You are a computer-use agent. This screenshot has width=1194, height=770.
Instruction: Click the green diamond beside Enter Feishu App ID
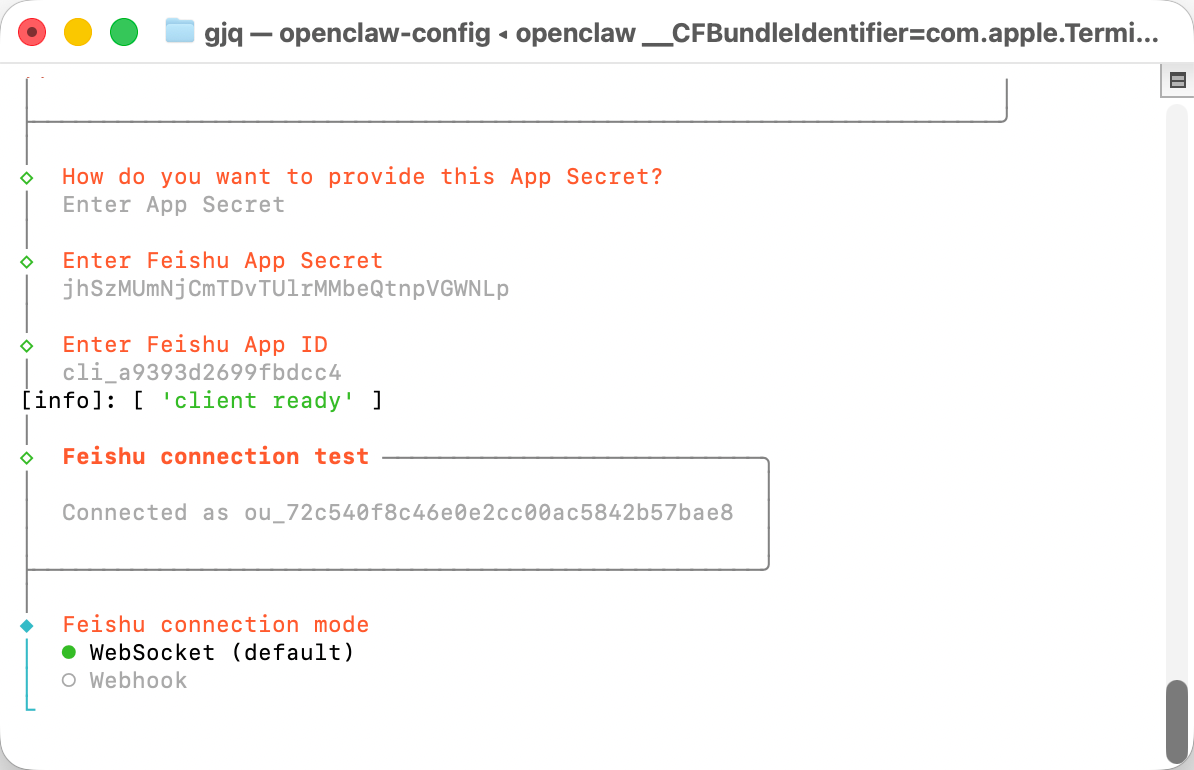27,345
